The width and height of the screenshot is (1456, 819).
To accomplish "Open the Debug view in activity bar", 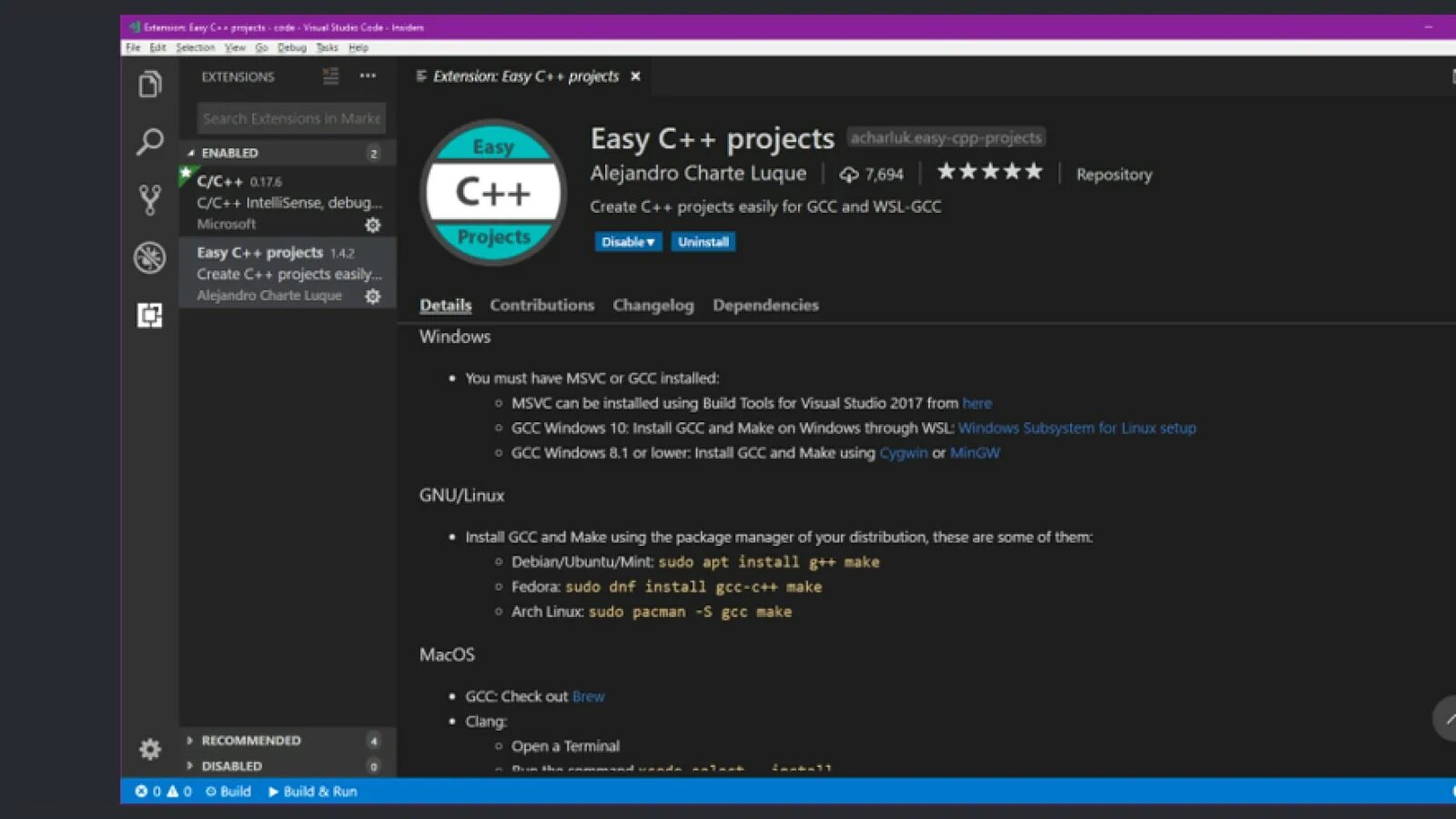I will click(150, 258).
